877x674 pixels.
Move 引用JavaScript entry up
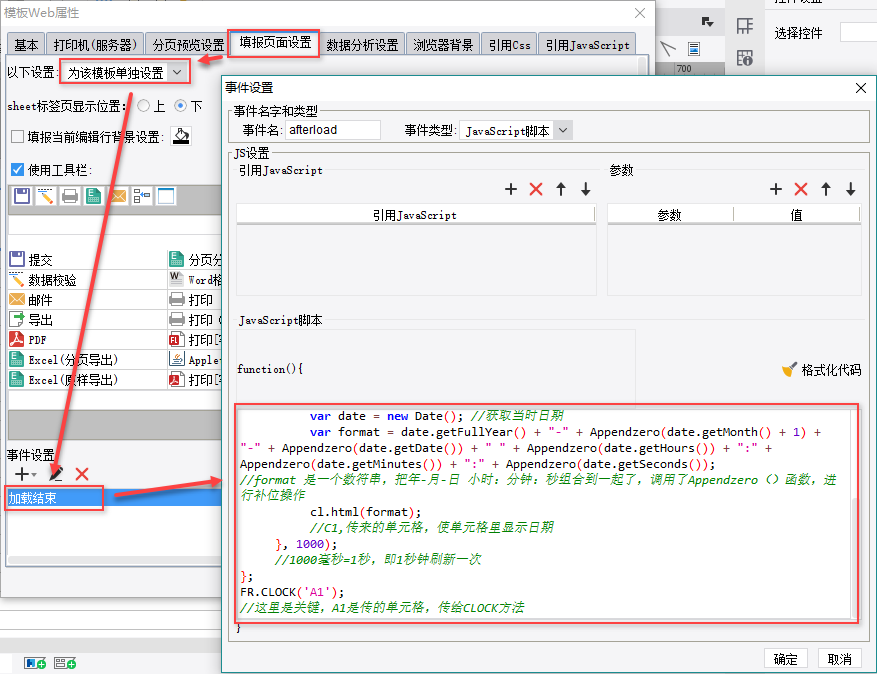click(x=561, y=189)
